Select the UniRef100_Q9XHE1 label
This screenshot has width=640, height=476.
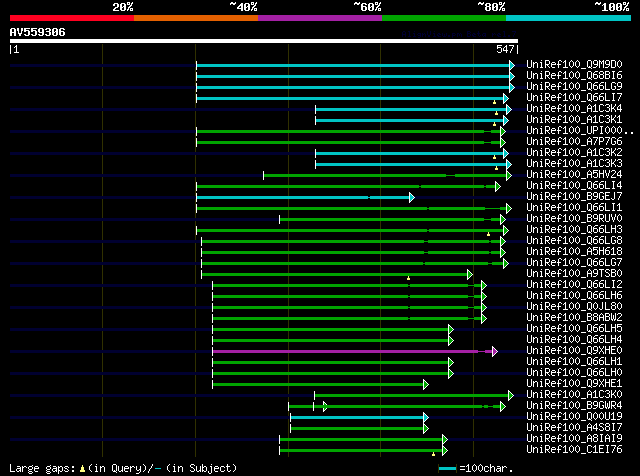(x=574, y=384)
